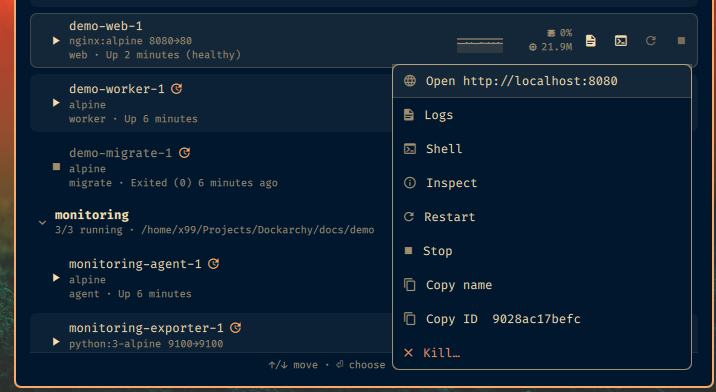
Task: Select the demo-migrate-1 container name
Action: (x=121, y=153)
